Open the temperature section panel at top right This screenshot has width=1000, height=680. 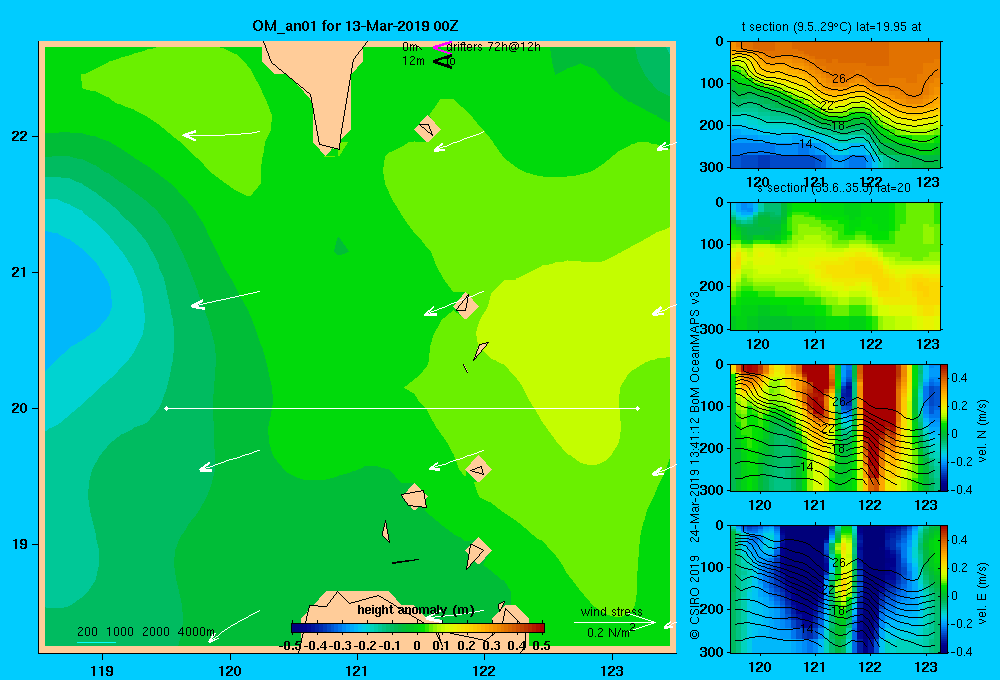click(x=835, y=105)
